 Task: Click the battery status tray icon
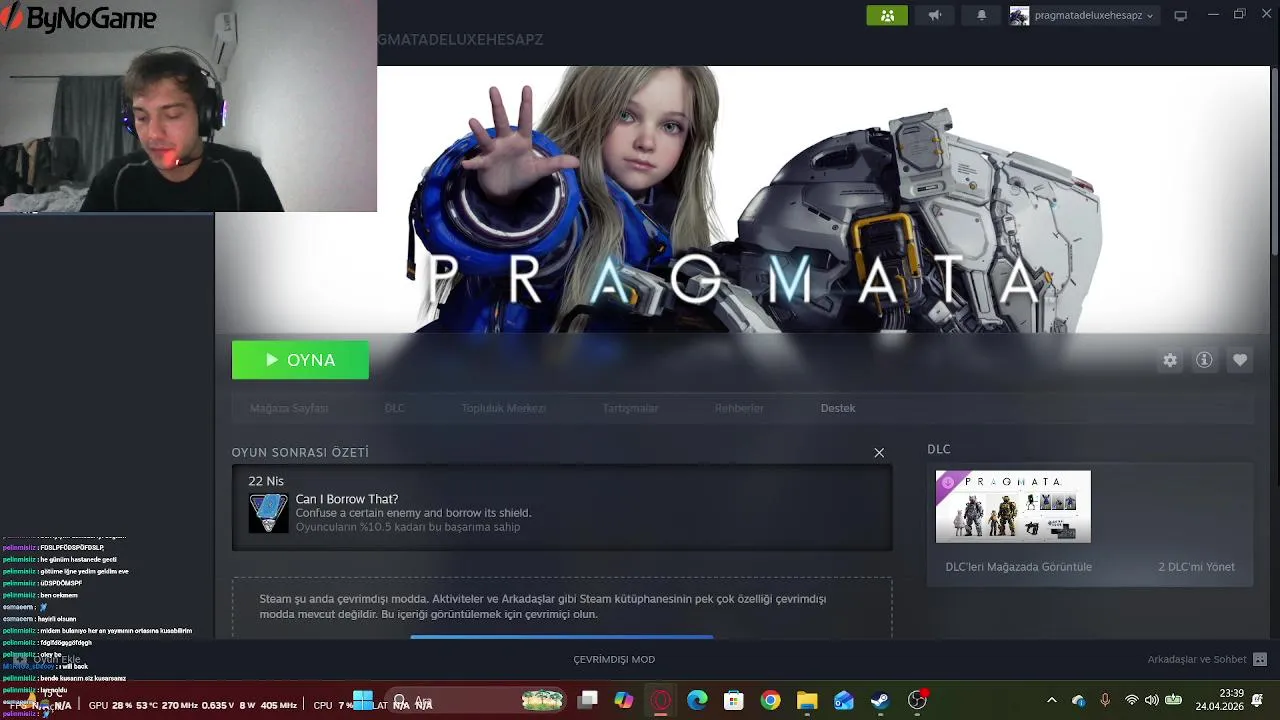pos(1174,701)
